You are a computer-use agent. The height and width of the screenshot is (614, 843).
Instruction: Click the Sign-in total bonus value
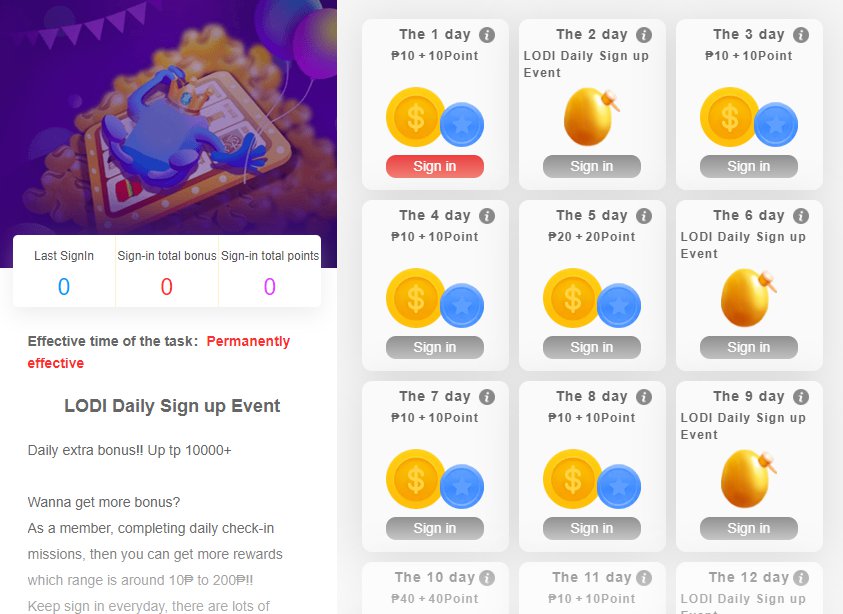(x=167, y=287)
